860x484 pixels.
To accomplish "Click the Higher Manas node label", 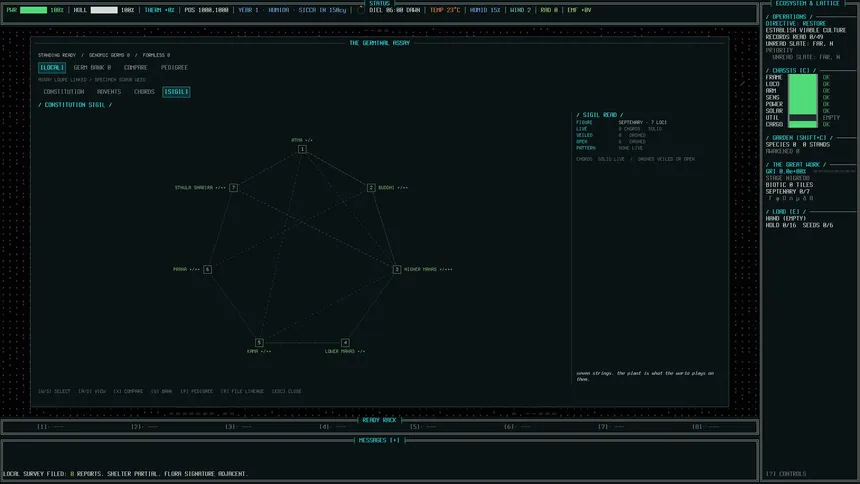I will pyautogui.click(x=428, y=269).
